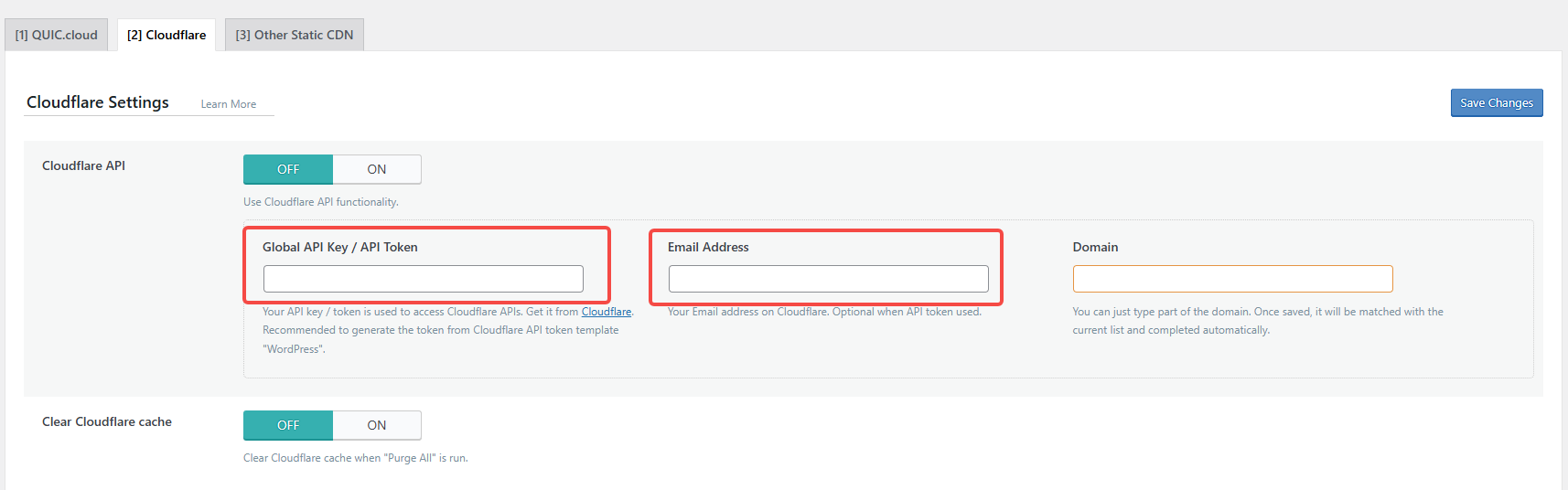Click the Cloudflare Settings heading

(98, 102)
